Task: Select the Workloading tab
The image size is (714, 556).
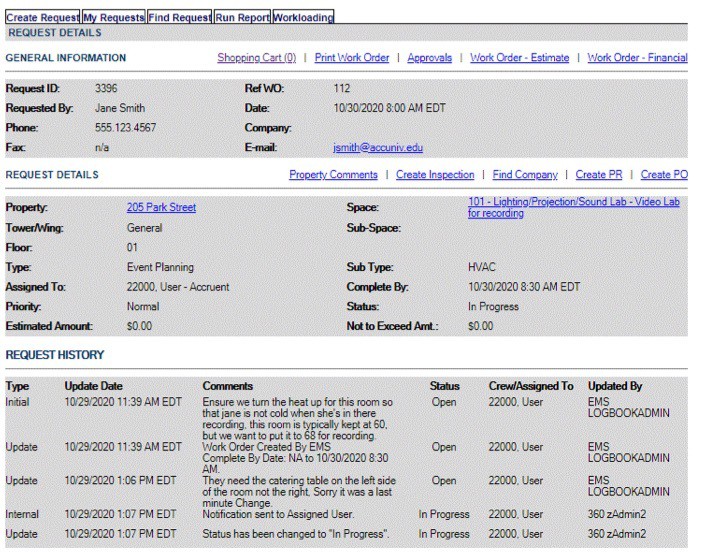Action: click(303, 18)
